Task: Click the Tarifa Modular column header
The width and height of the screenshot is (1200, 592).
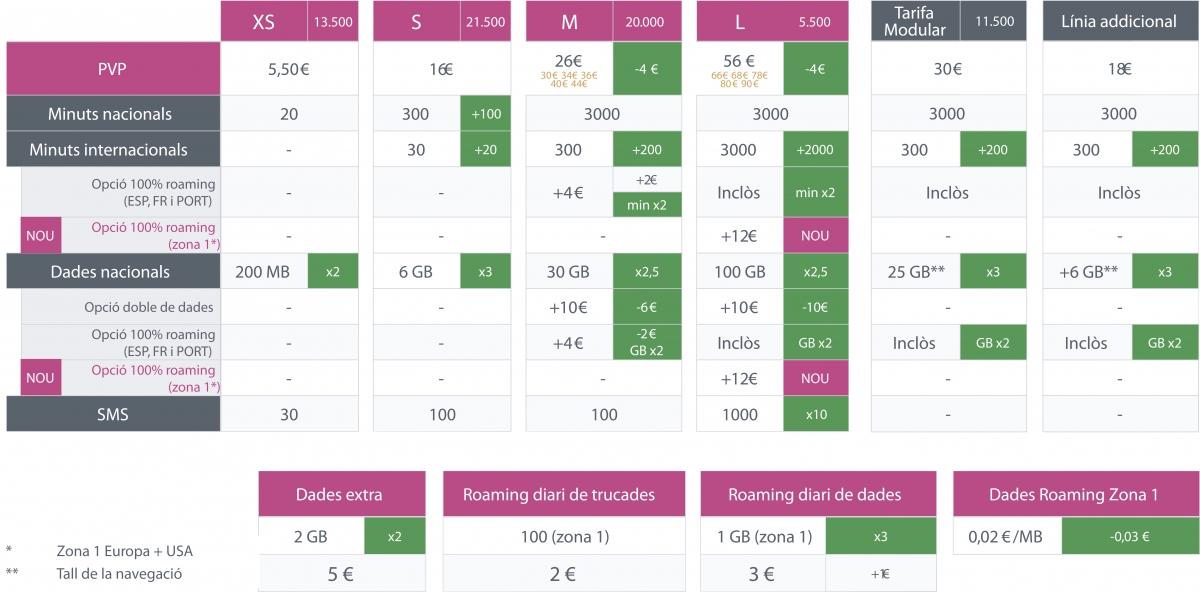Action: pos(914,22)
